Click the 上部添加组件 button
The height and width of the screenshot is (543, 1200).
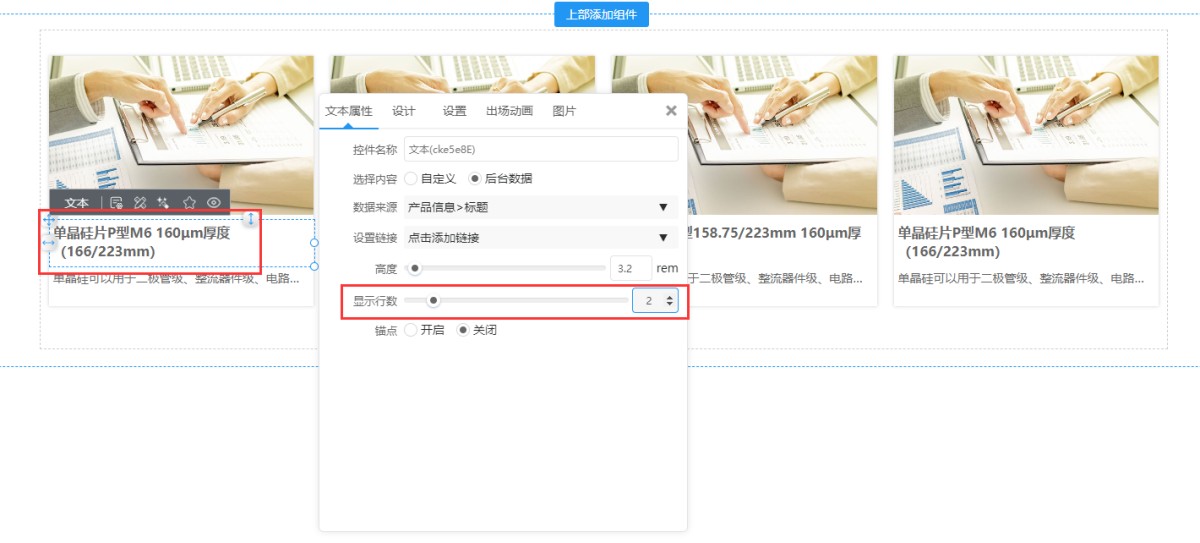coord(601,14)
